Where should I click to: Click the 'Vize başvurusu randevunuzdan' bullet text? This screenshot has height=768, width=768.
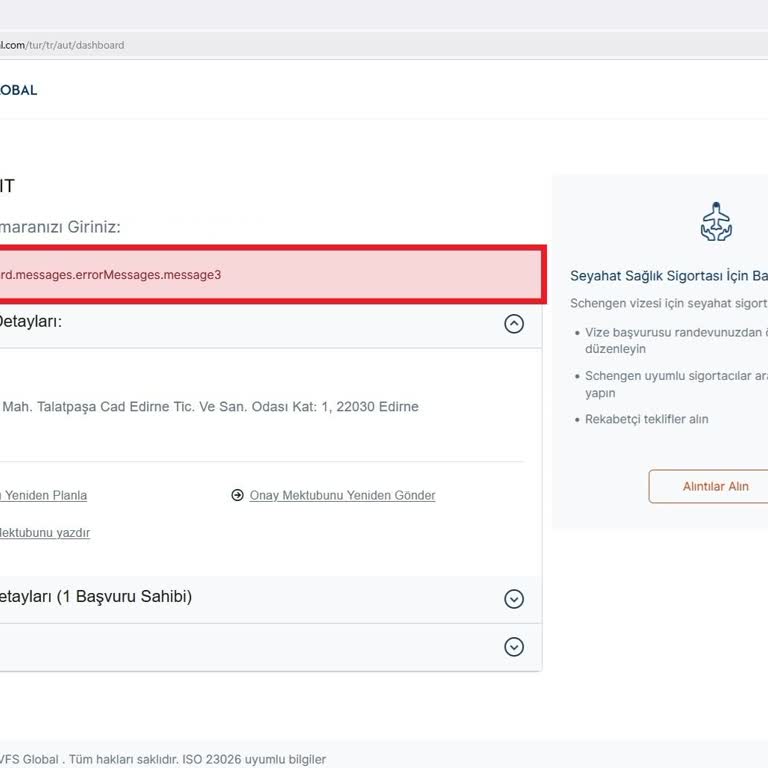pyautogui.click(x=676, y=332)
